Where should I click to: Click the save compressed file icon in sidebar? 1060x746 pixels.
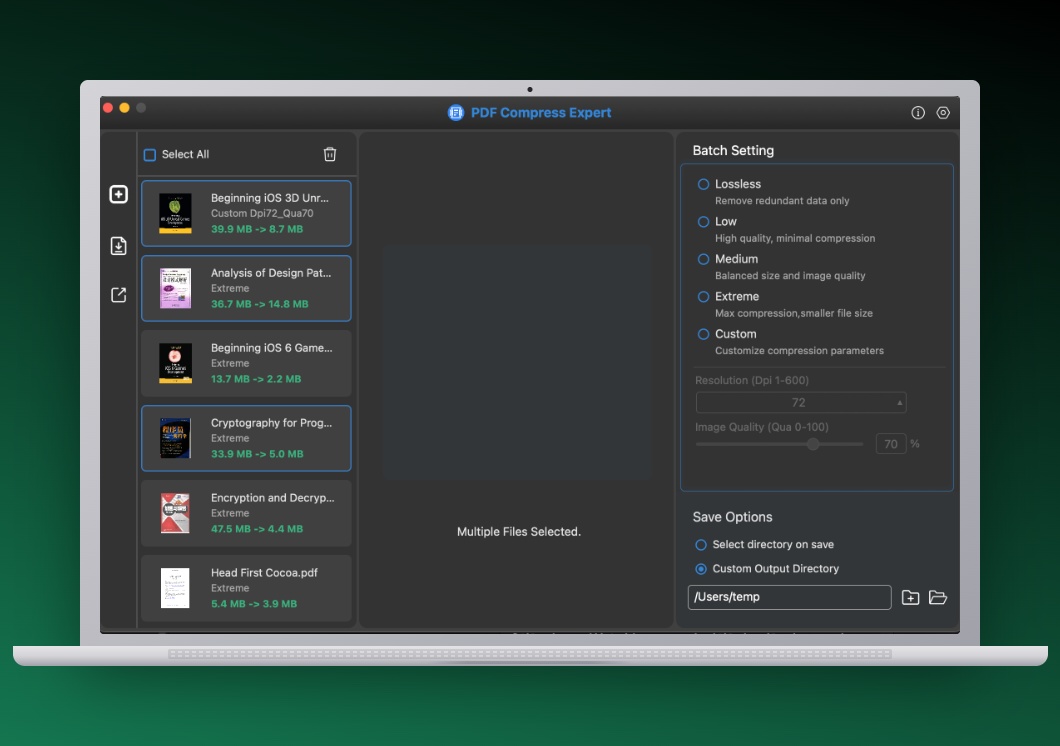point(118,245)
